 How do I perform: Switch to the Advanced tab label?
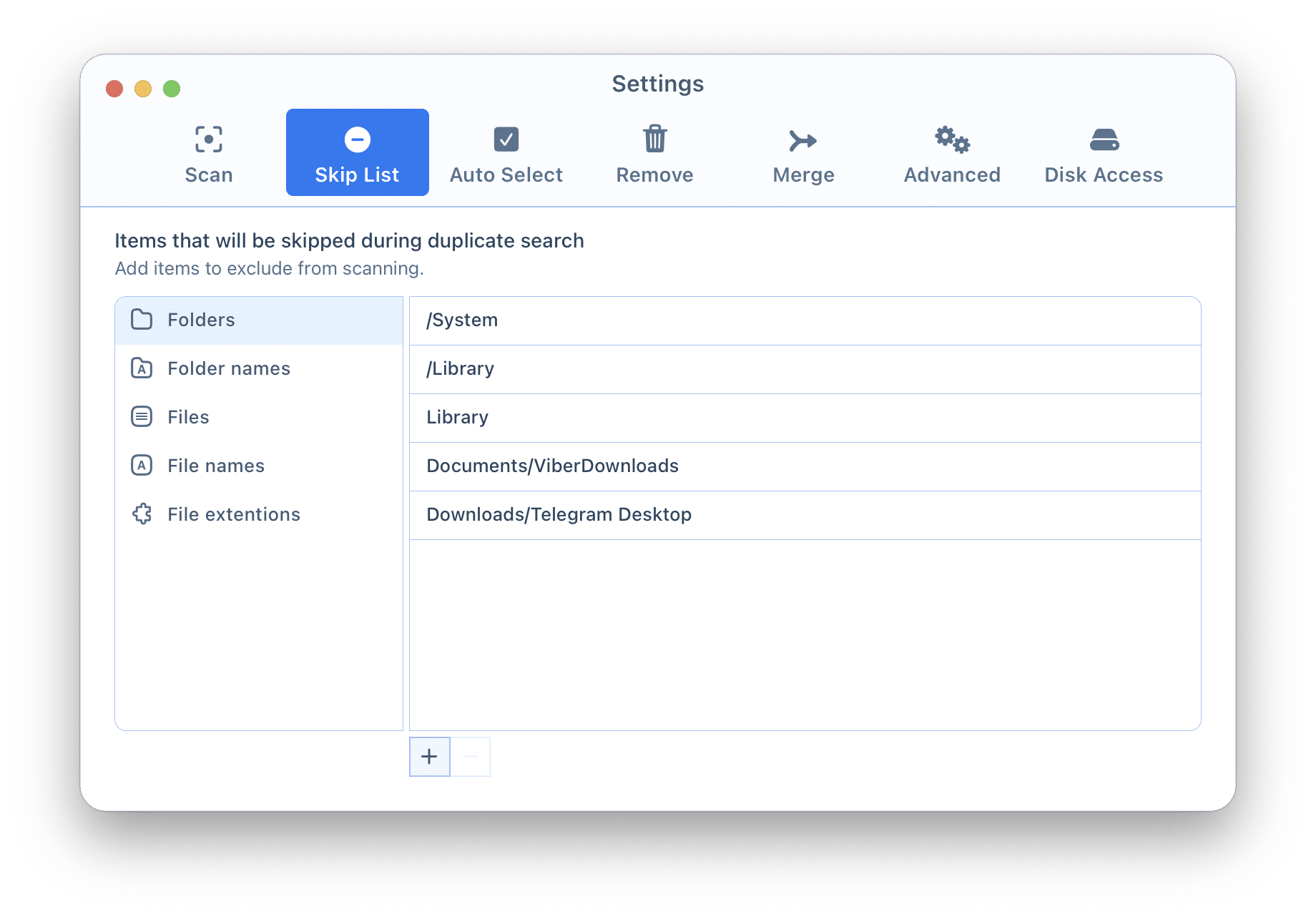click(952, 175)
